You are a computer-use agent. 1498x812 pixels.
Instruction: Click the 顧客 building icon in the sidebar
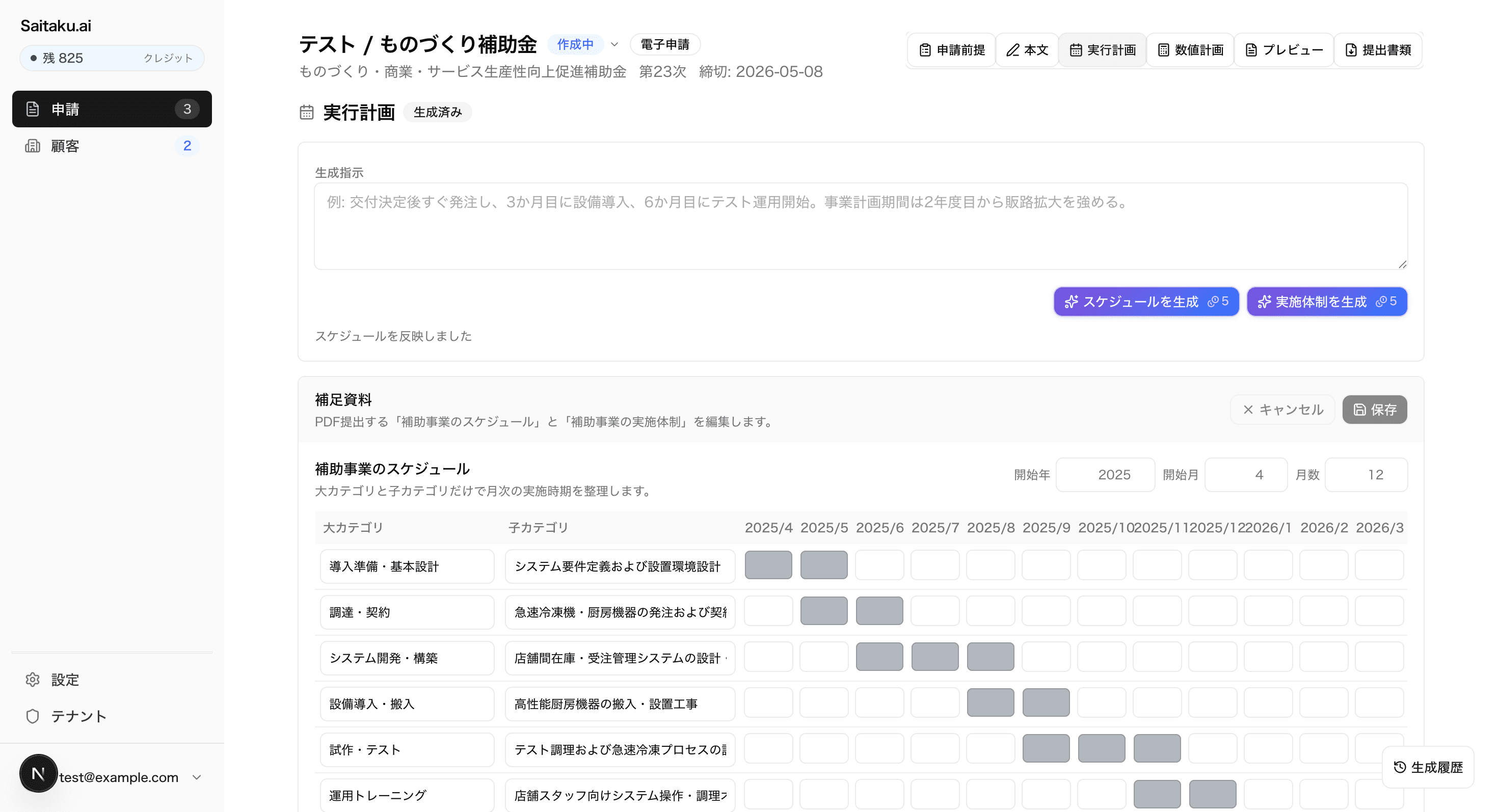(33, 146)
